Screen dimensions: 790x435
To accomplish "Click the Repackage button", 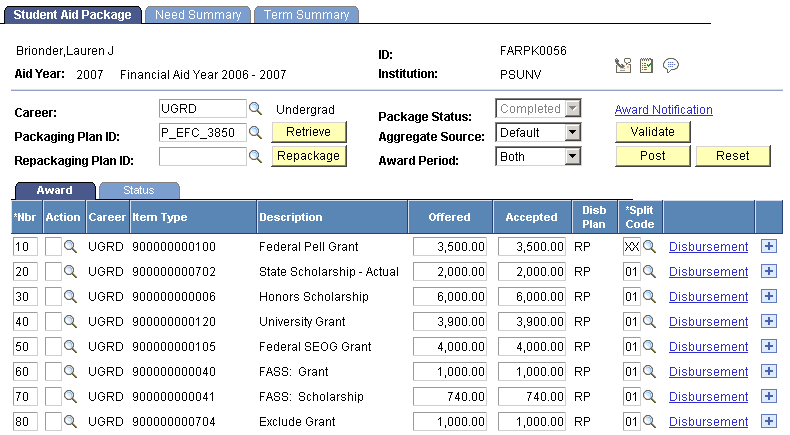I will pos(309,156).
